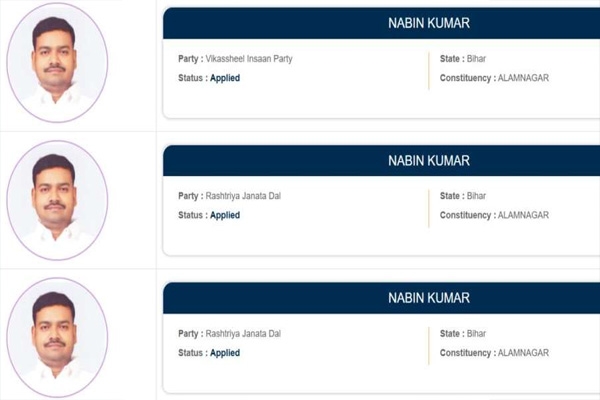Viewport: 600px width, 400px height.
Task: Click the first NABIN KUMAR name header
Action: pyautogui.click(x=428, y=23)
